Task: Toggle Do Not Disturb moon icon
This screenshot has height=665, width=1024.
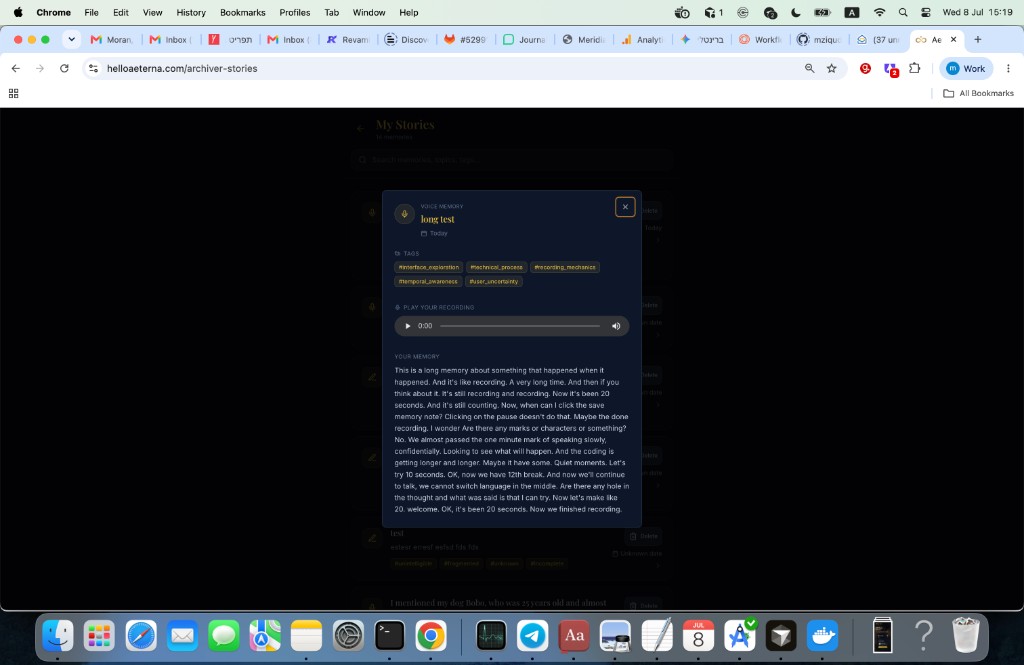Action: click(x=795, y=12)
